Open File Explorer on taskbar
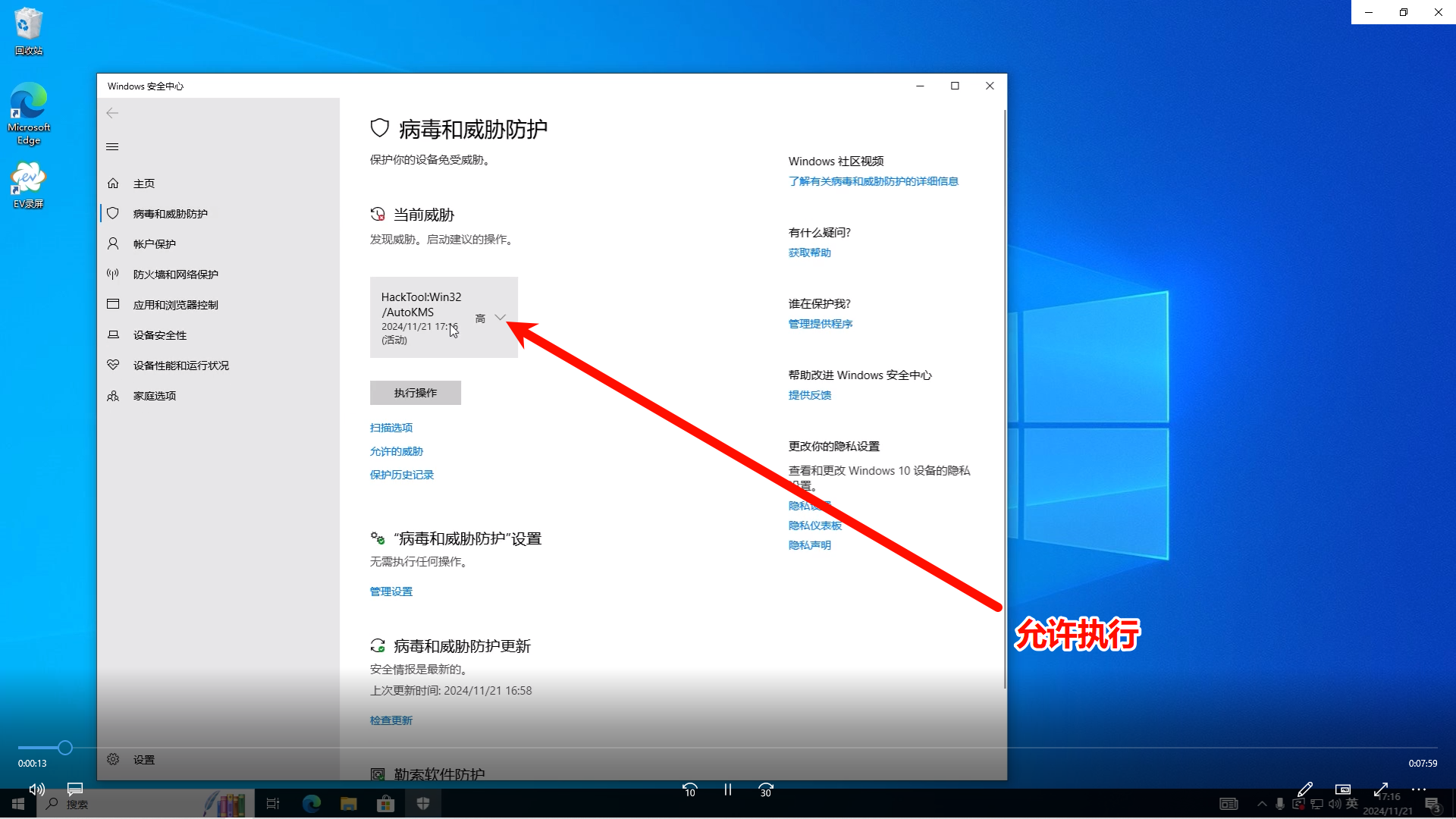Screen dimensions: 1456x819 [x=349, y=804]
